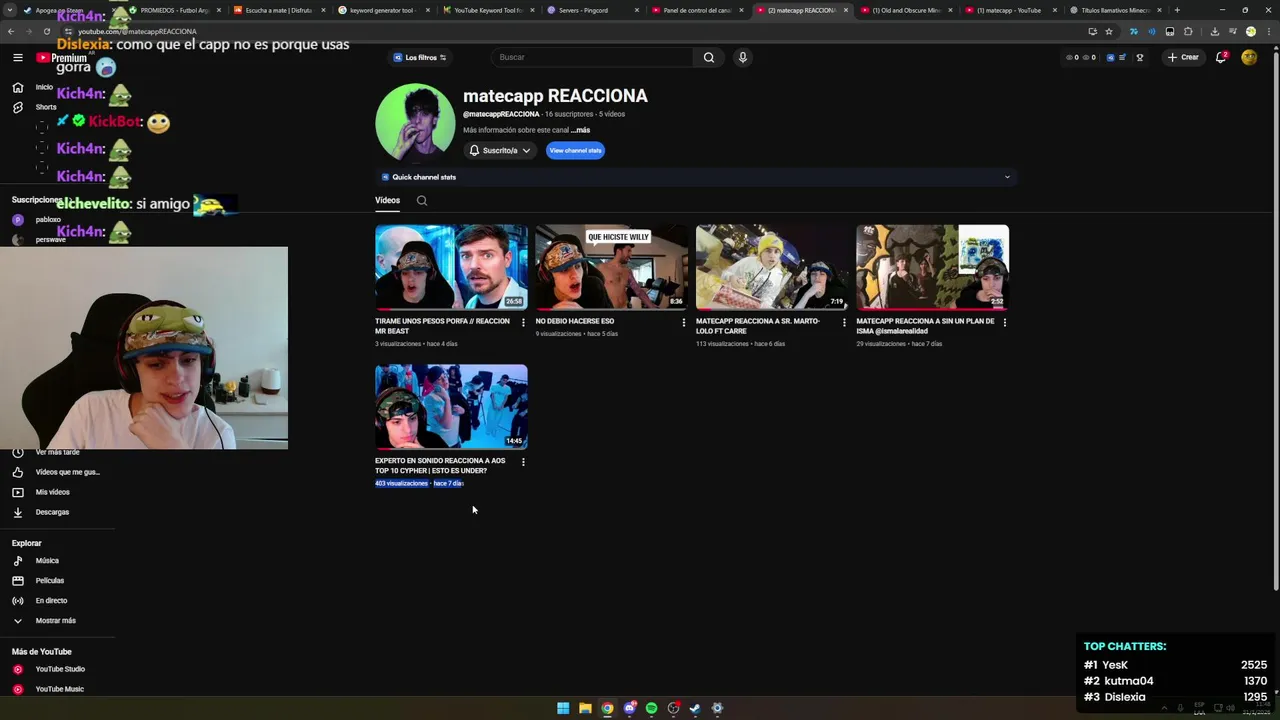Open Sin un plan de Isma thumbnail
The height and width of the screenshot is (720, 1280).
pos(932,267)
